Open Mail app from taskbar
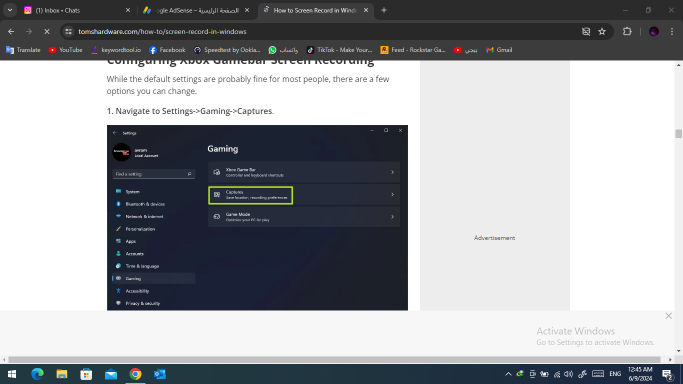Image resolution: width=683 pixels, height=384 pixels. pos(111,374)
